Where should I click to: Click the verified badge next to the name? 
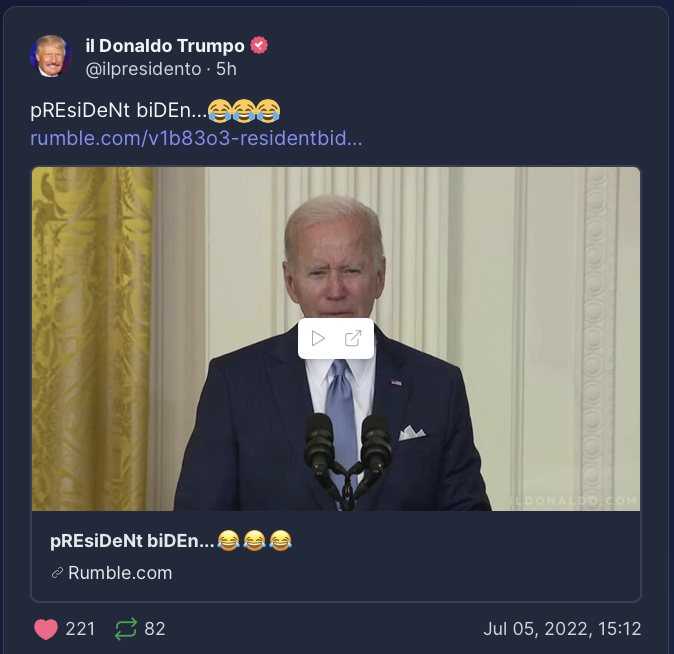(259, 46)
